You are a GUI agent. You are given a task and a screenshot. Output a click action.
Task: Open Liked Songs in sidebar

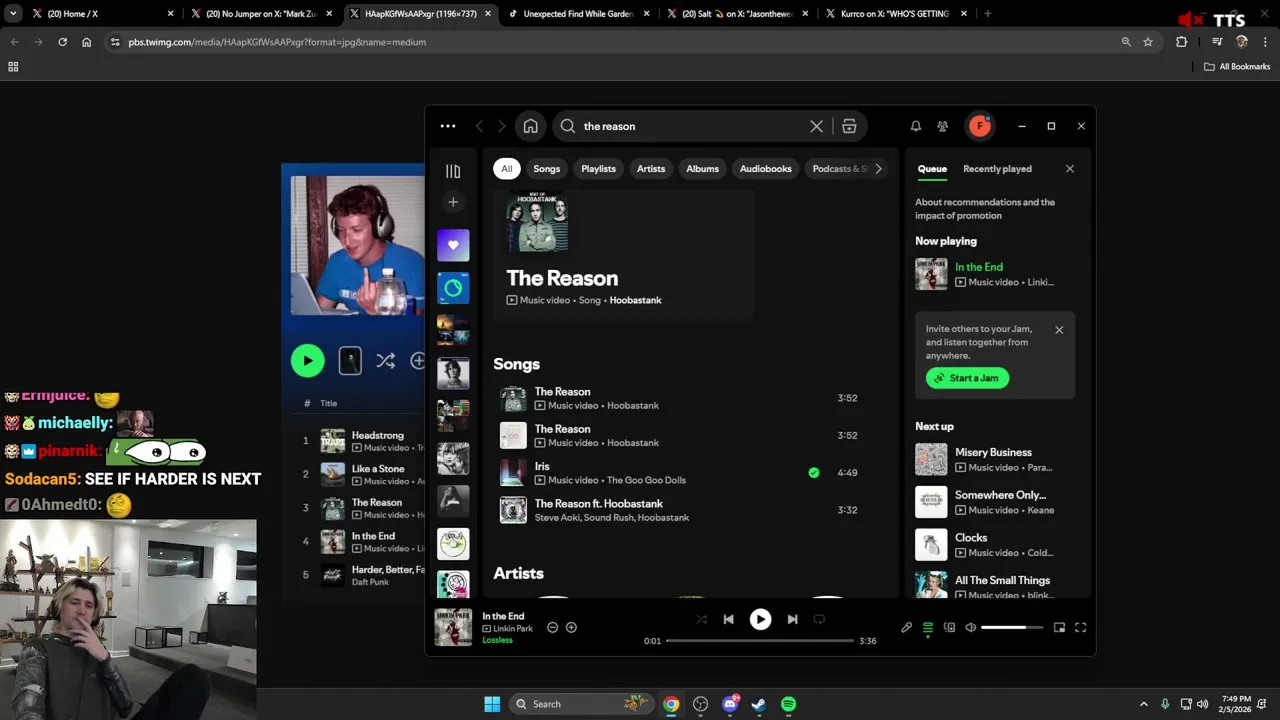(453, 245)
